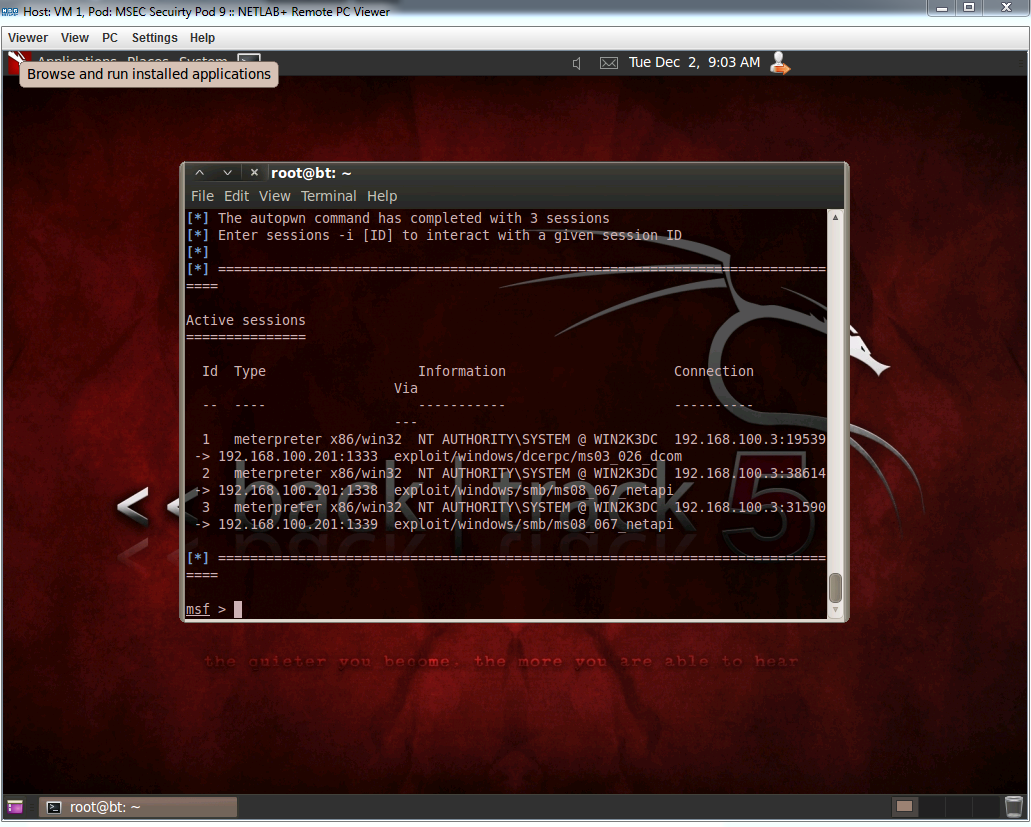Image resolution: width=1031 pixels, height=827 pixels.
Task: Open the terminal Edit menu
Action: click(236, 196)
